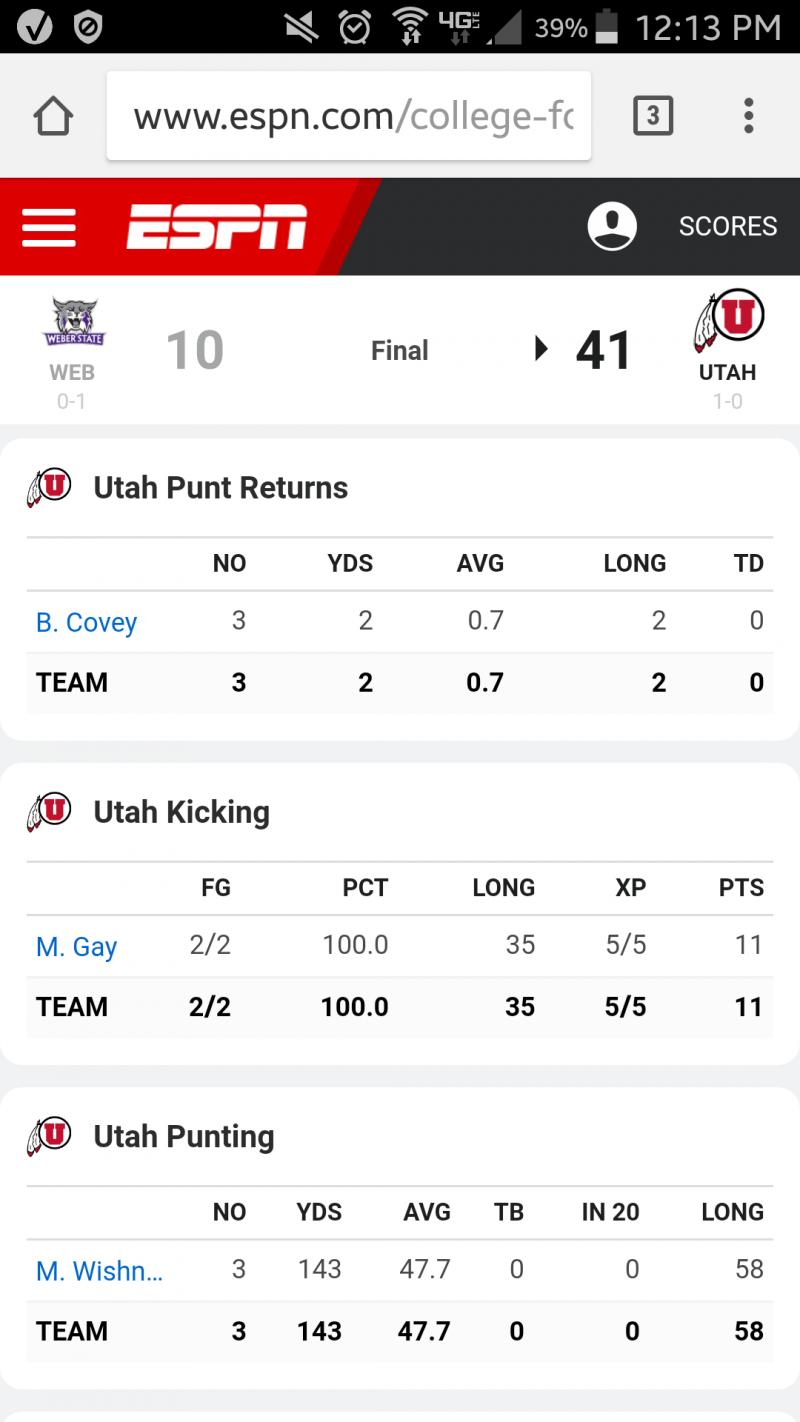Open M. Wishn... player link
Image resolution: width=800 pixels, height=1422 pixels.
[x=99, y=1270]
